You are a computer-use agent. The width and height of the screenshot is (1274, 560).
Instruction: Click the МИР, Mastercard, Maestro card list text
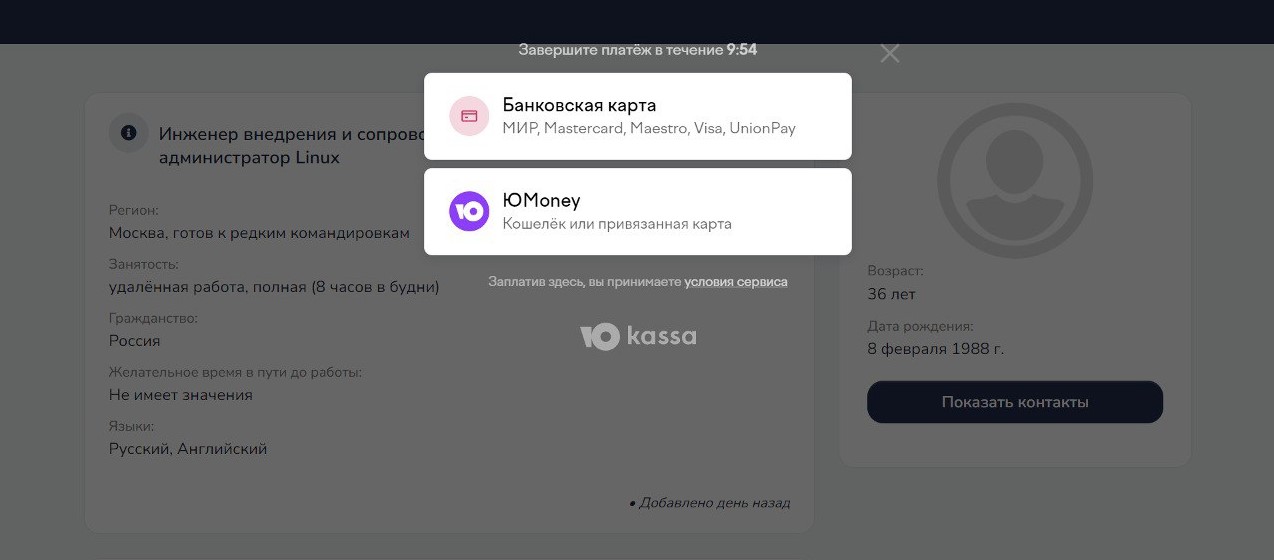point(649,128)
